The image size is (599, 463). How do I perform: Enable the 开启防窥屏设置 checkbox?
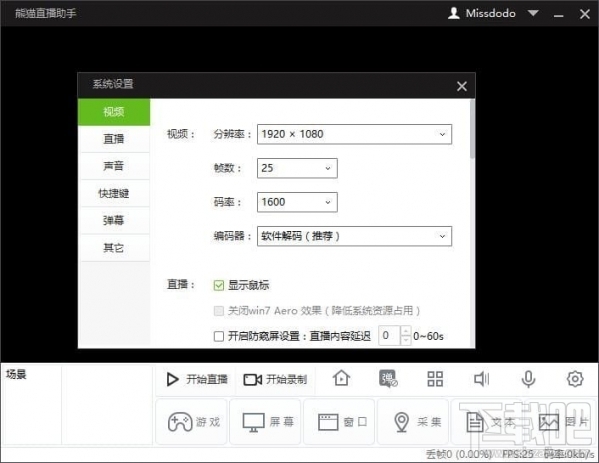[219, 336]
